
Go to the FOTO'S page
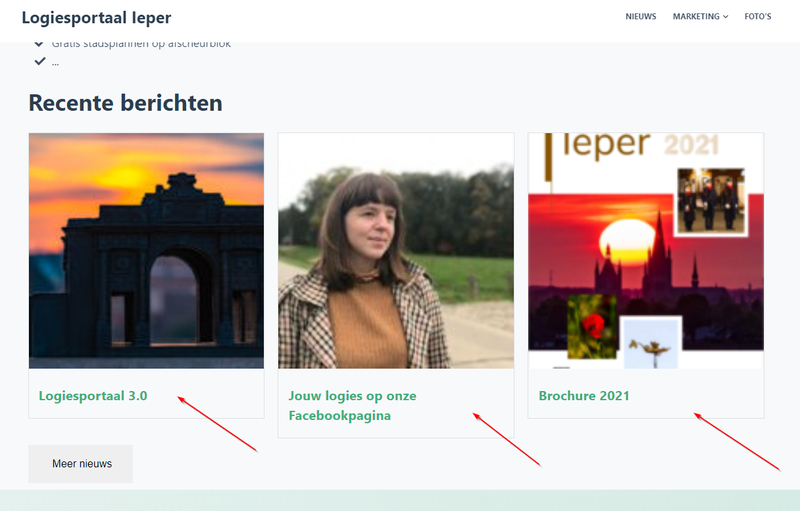pos(758,16)
